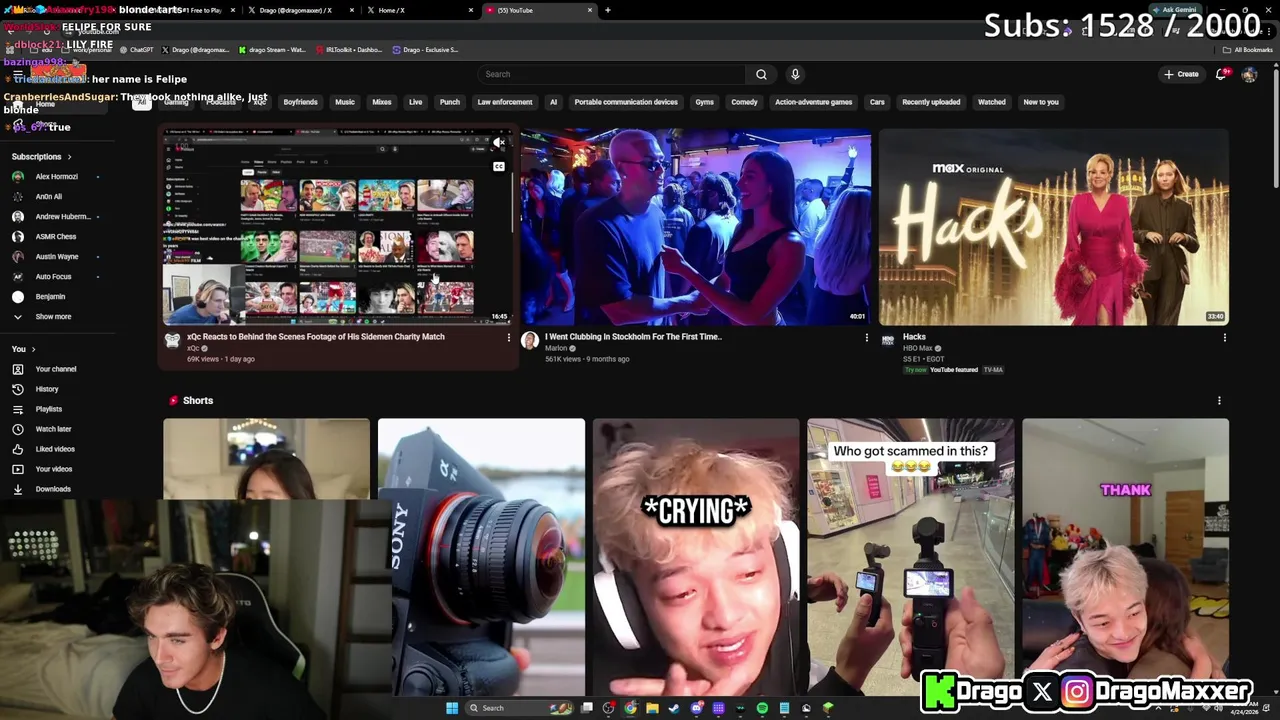
Task: Select the Portable communication devices chip
Action: point(626,102)
